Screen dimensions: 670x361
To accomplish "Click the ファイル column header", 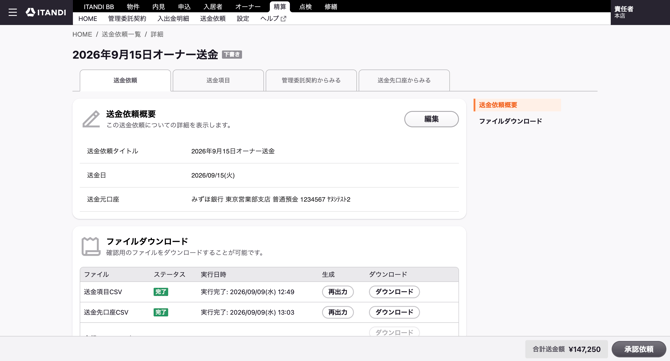I will [x=96, y=275].
